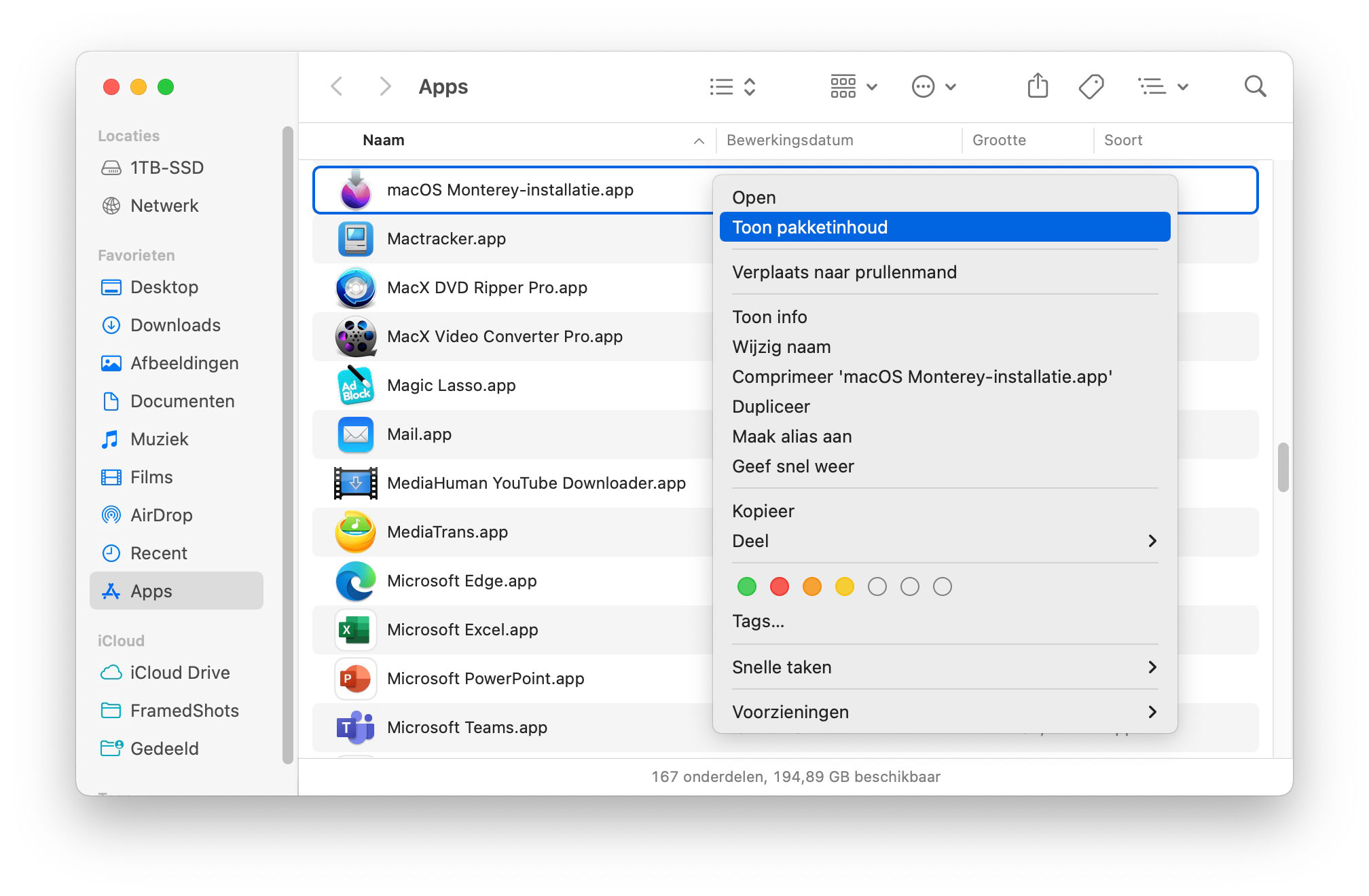The height and width of the screenshot is (896, 1369).
Task: Open Desktop in the sidebar
Action: (x=177, y=287)
